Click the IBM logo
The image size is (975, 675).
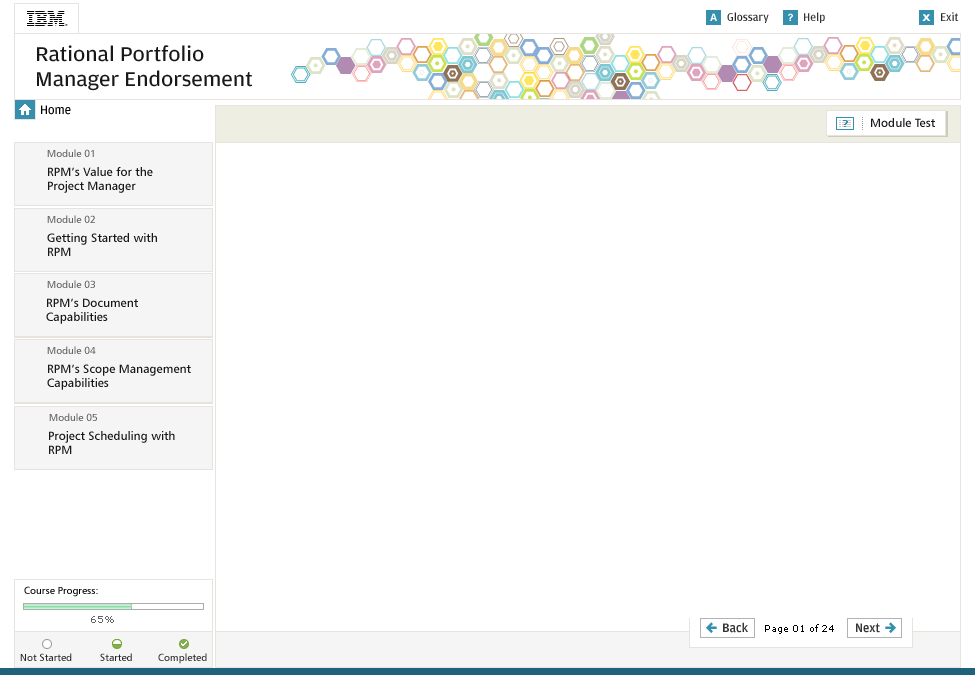tap(47, 19)
